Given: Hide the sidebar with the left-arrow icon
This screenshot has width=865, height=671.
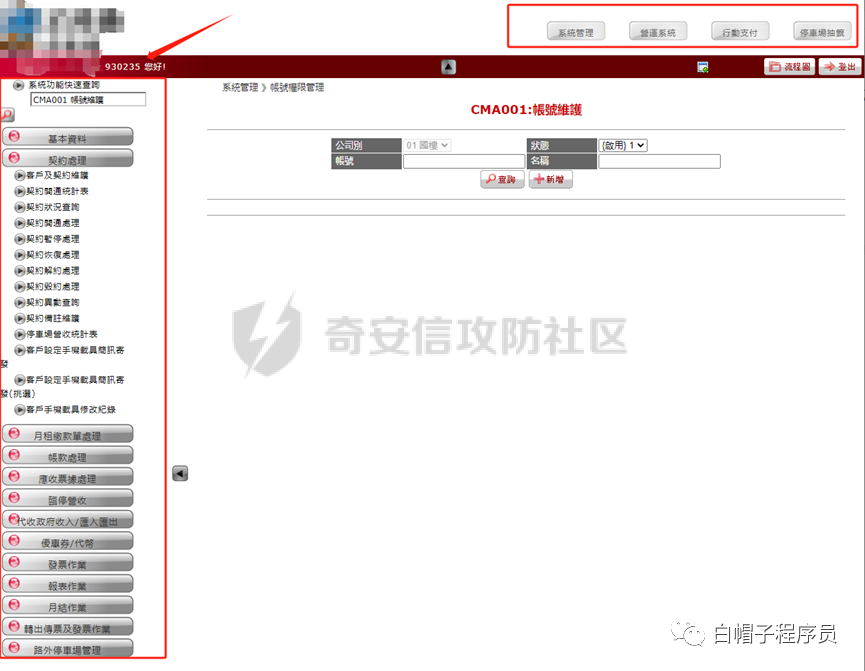Looking at the screenshot, I should [x=180, y=473].
